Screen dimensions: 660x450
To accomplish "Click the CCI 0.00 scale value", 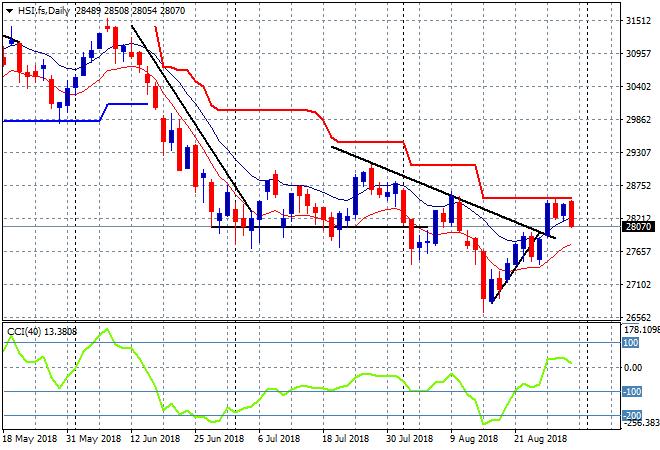I will pyautogui.click(x=633, y=367).
